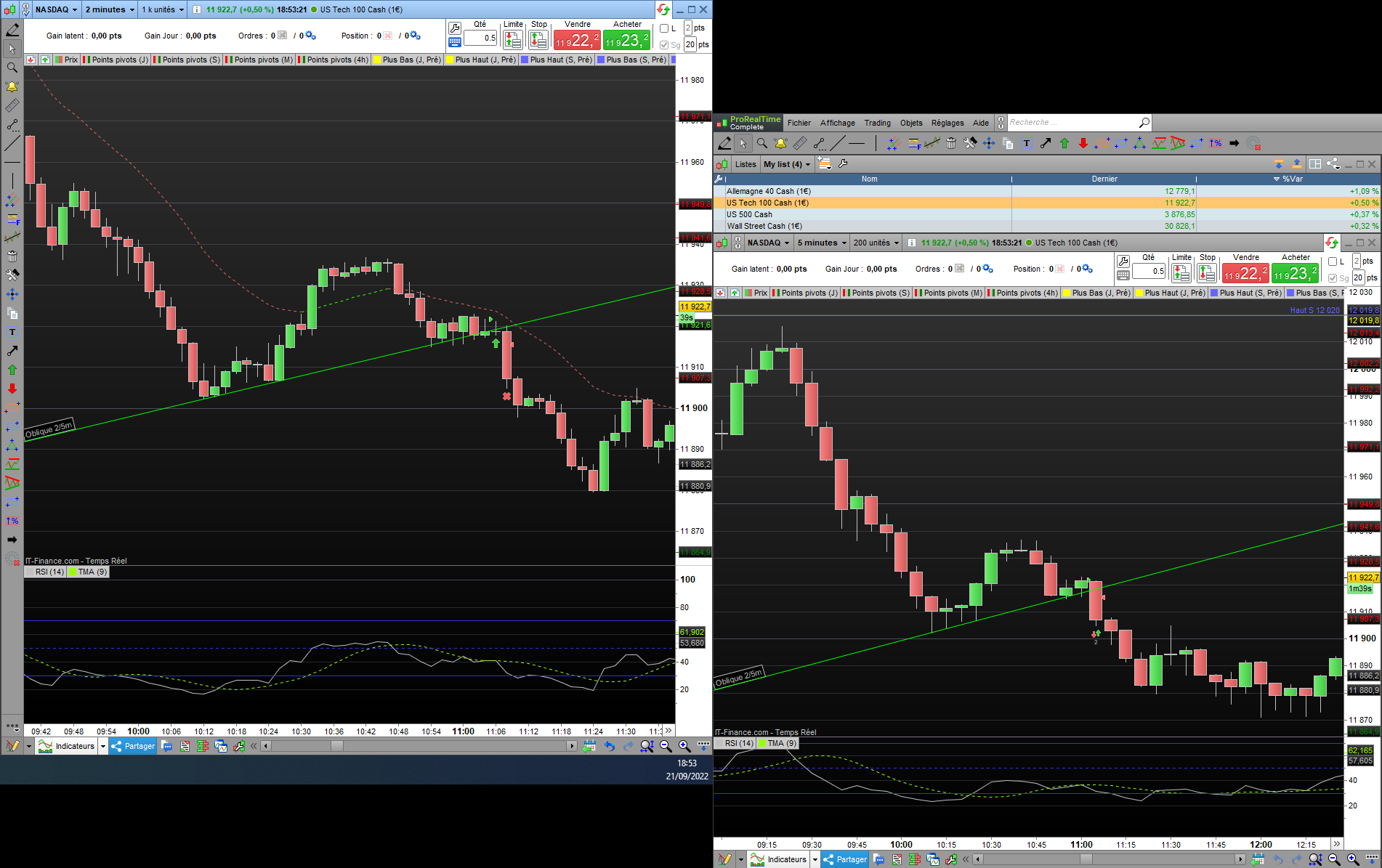Pick the move-objects cross icon in main toolbar

coord(989,143)
